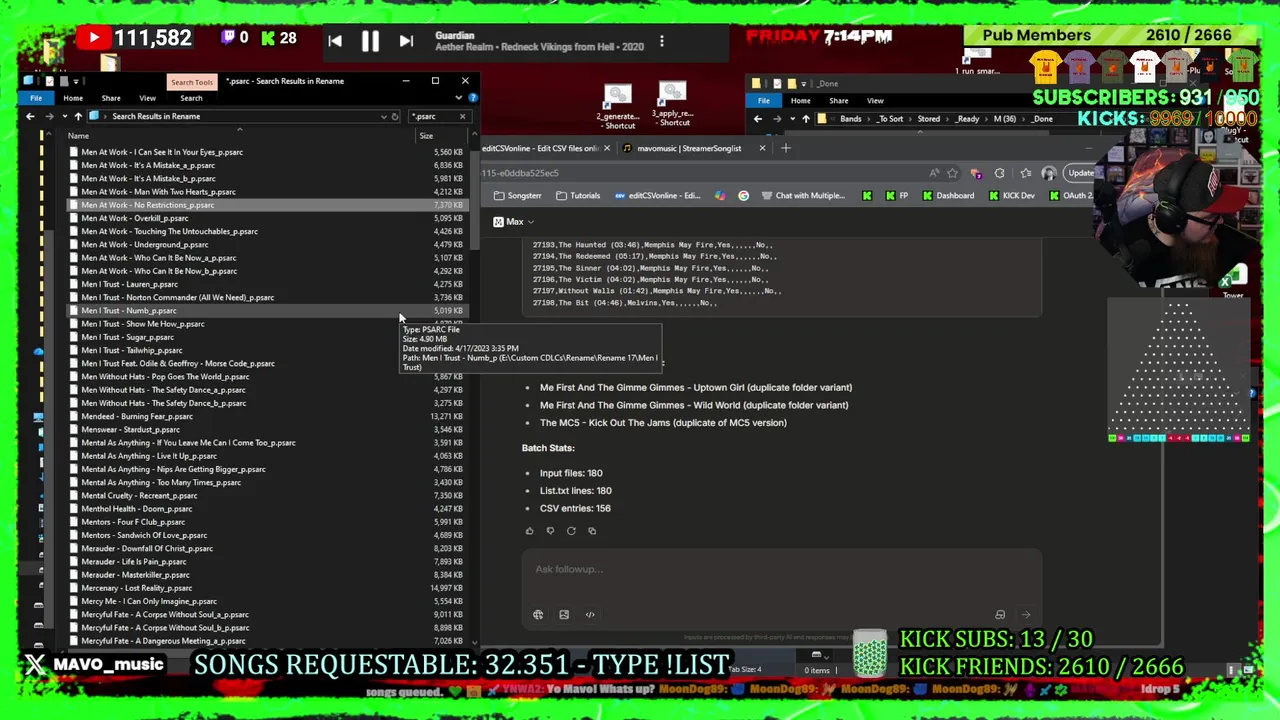This screenshot has height=720, width=1280.
Task: Bookmark this page with the star icon
Action: coord(952,173)
